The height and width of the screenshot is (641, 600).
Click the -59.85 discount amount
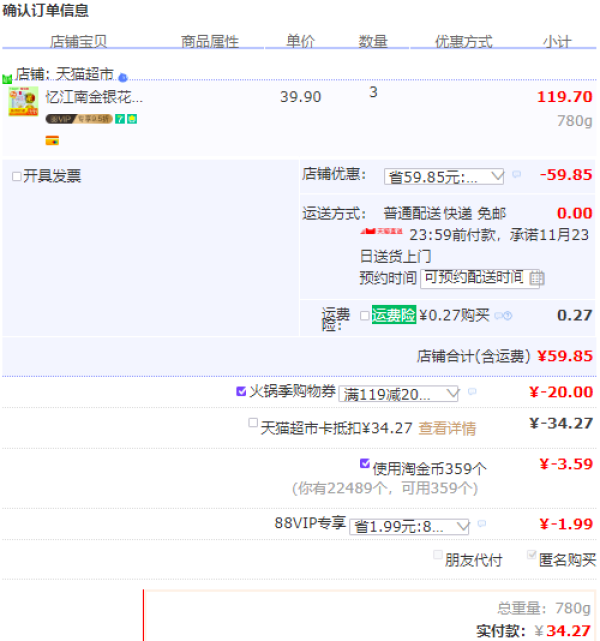pos(566,175)
